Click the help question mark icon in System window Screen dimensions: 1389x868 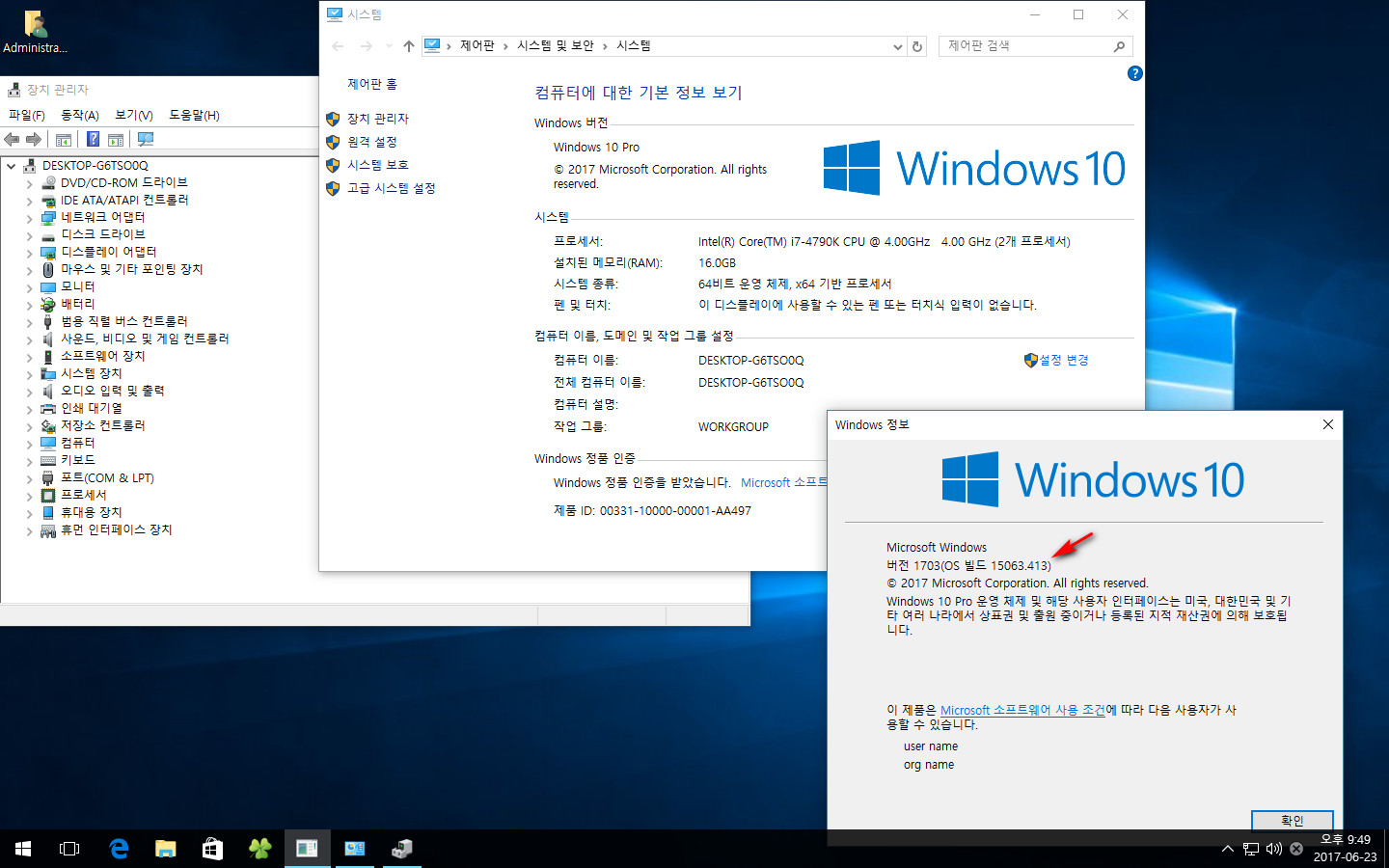coord(1135,73)
